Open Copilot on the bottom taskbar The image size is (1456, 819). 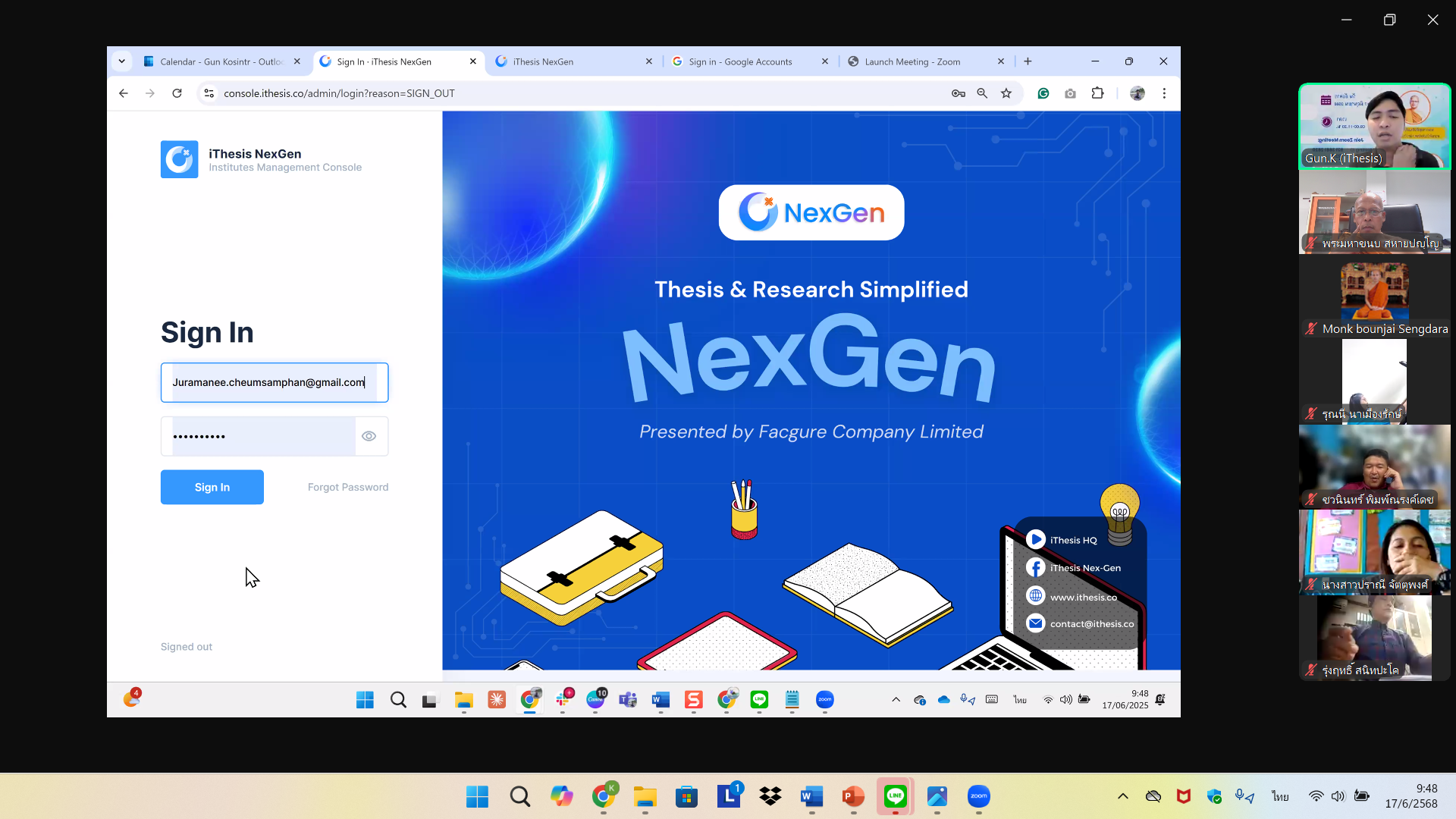(562, 797)
